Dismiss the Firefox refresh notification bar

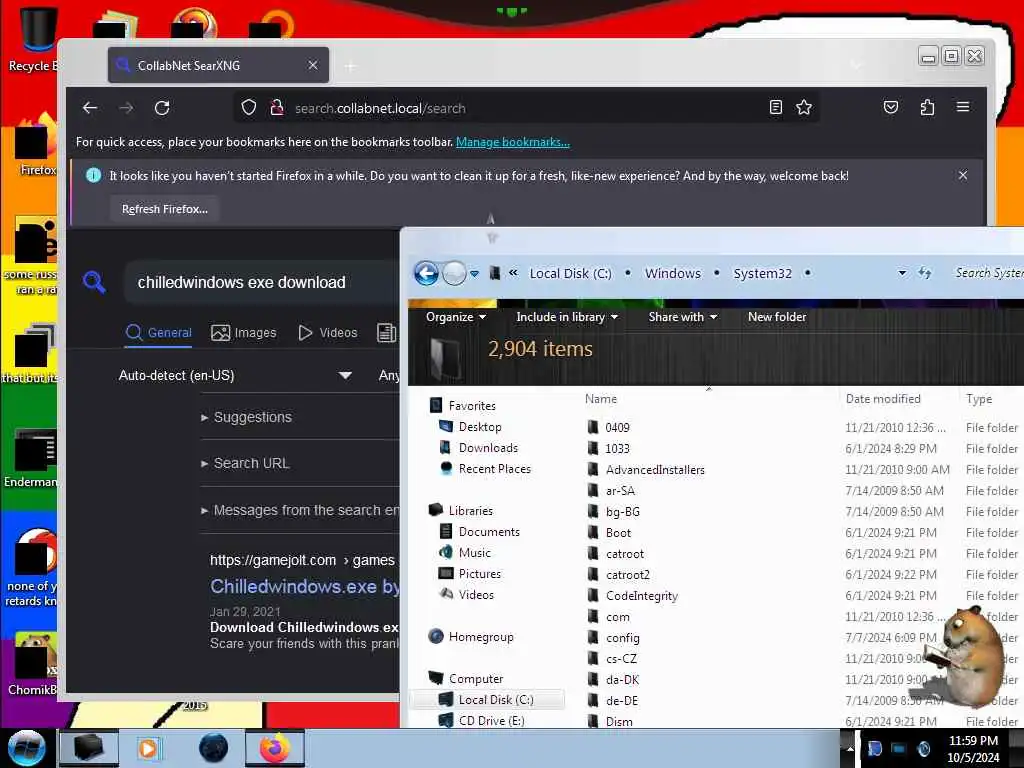tap(963, 175)
